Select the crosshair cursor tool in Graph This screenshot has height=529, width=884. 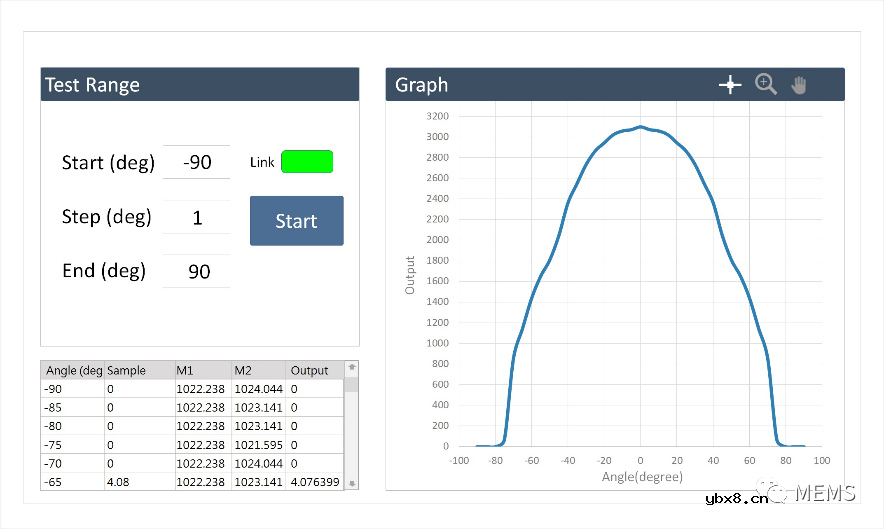coord(730,85)
